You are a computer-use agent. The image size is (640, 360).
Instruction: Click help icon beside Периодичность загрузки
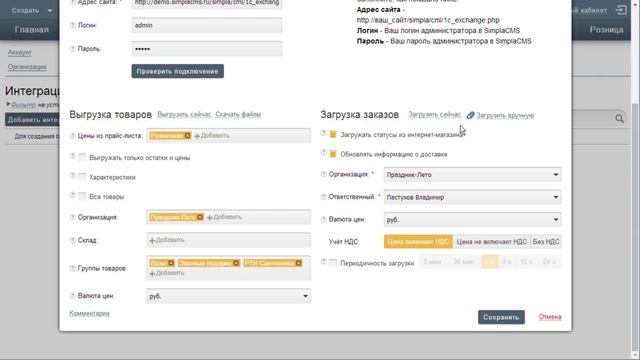pos(324,262)
